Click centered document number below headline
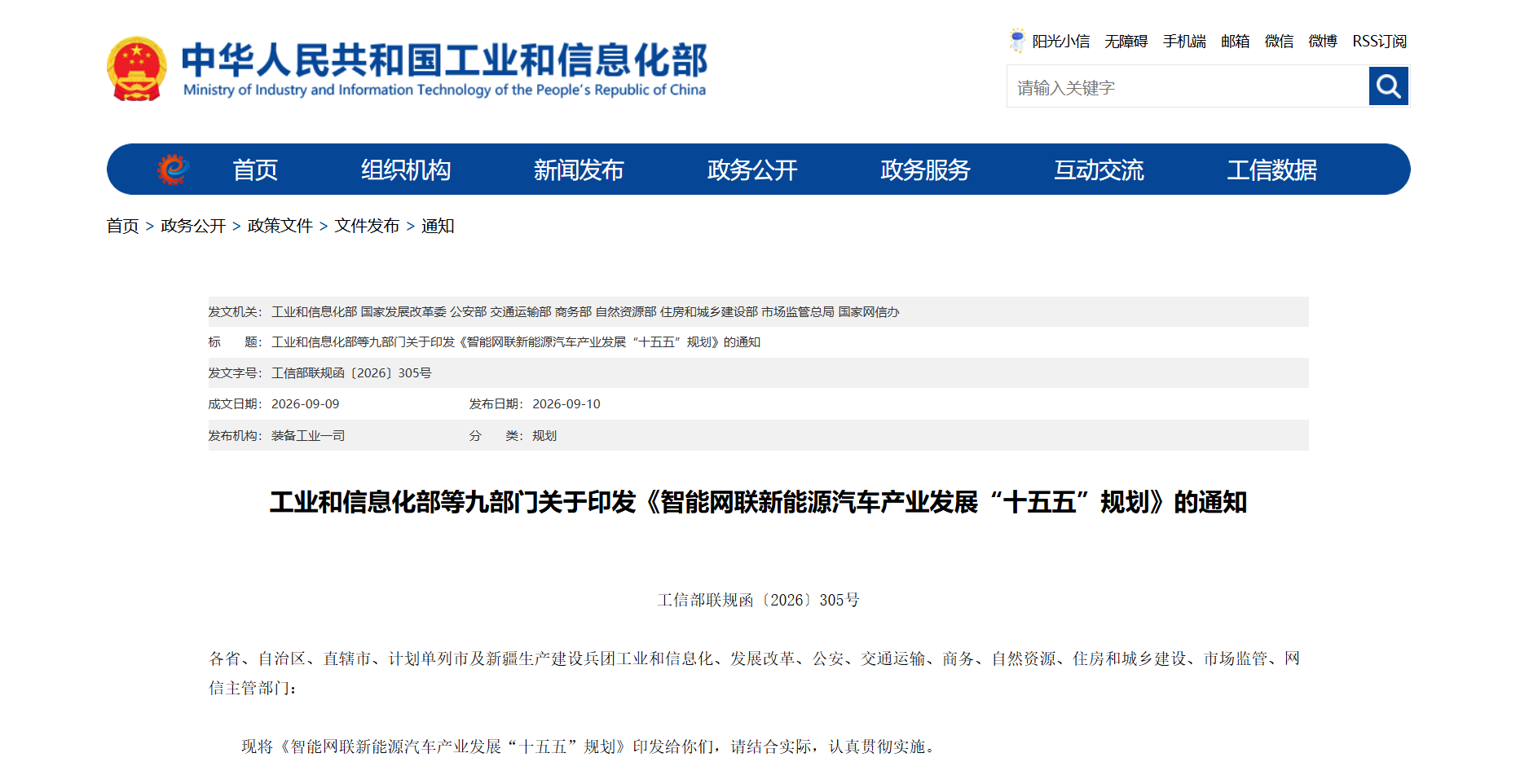1529x784 pixels. [x=758, y=601]
